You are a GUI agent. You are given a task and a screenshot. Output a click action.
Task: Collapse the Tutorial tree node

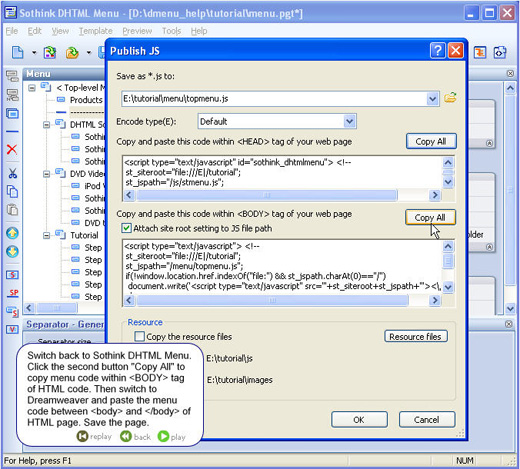[x=47, y=236]
